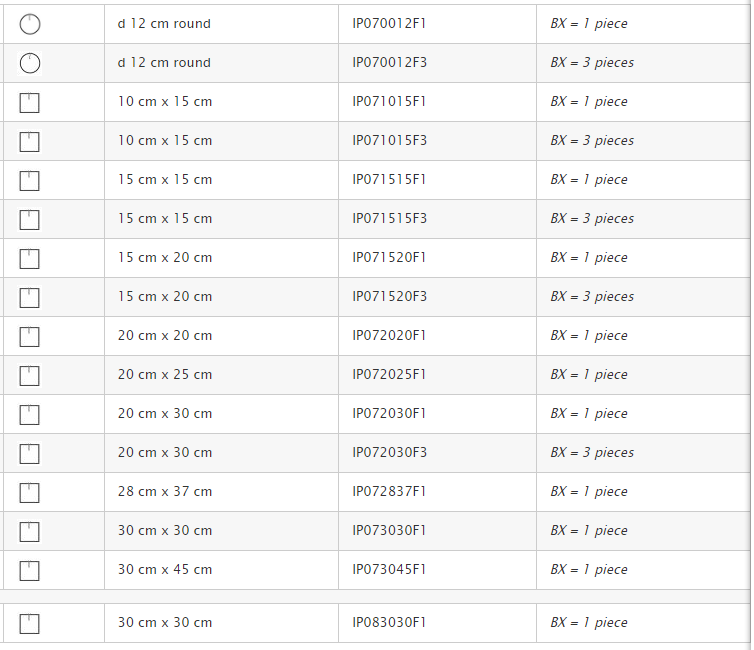
Task: Click the square icon for the 30 cm x 45 cm row
Action: click(x=30, y=570)
